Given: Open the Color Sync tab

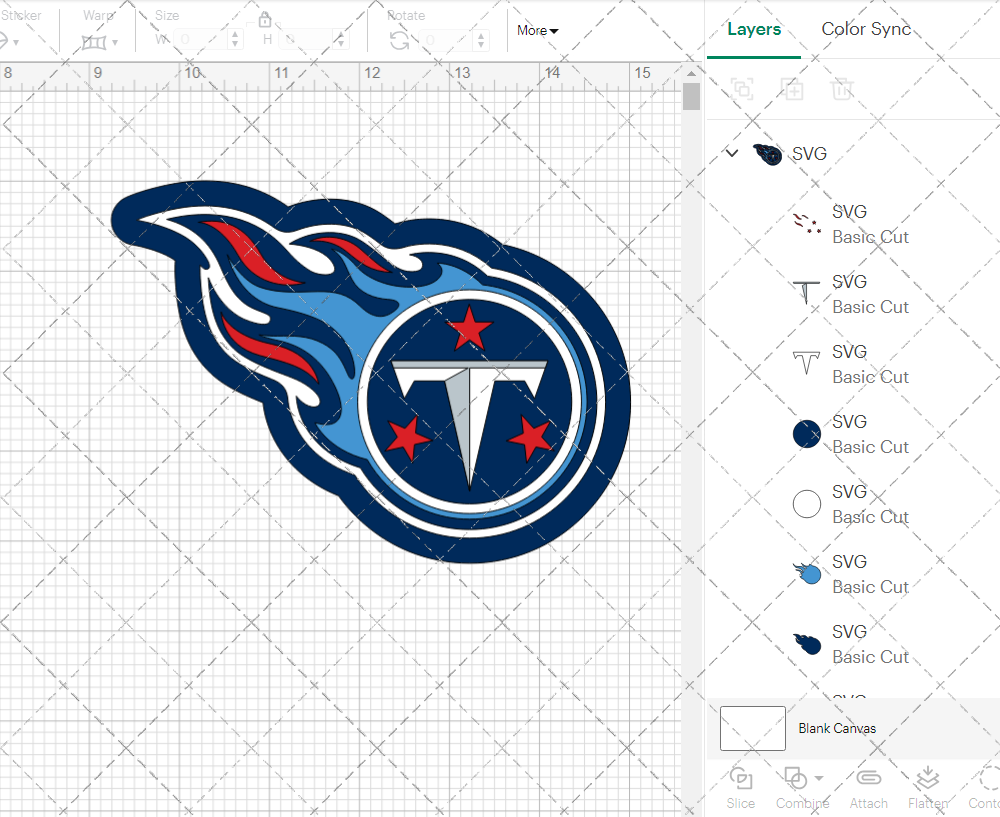Looking at the screenshot, I should [x=865, y=29].
